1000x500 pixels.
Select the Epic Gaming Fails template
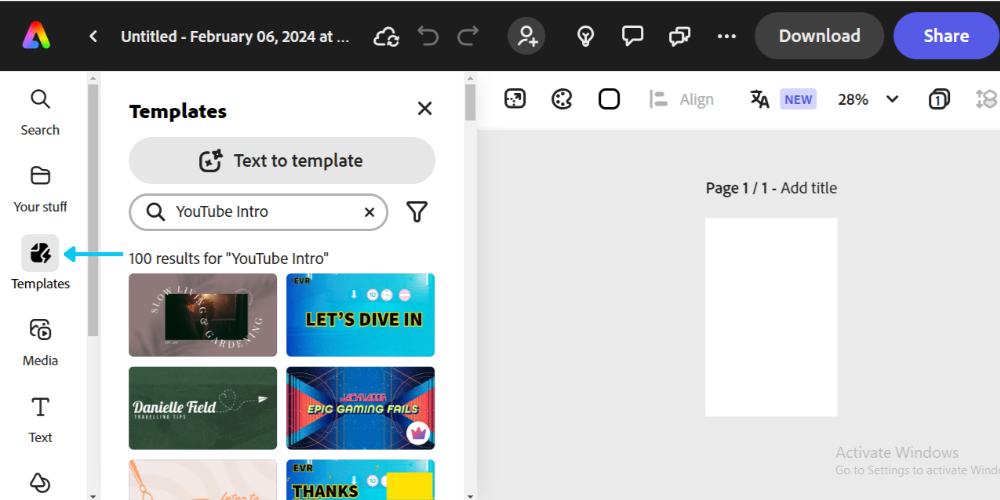click(360, 408)
